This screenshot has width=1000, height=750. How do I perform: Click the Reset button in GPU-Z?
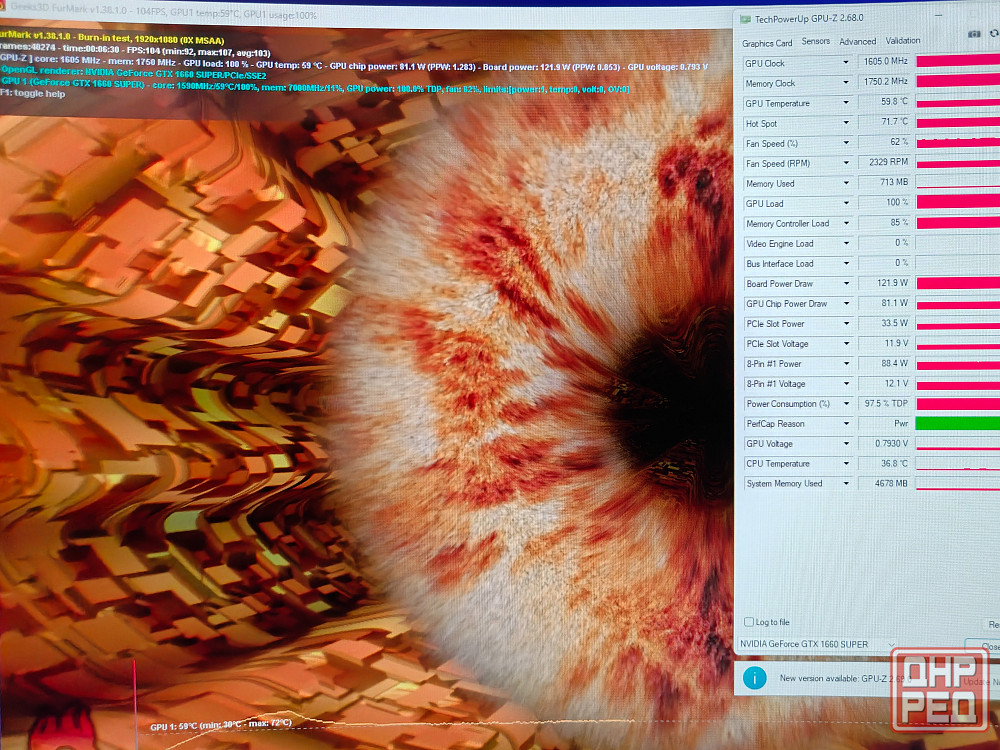(x=993, y=623)
